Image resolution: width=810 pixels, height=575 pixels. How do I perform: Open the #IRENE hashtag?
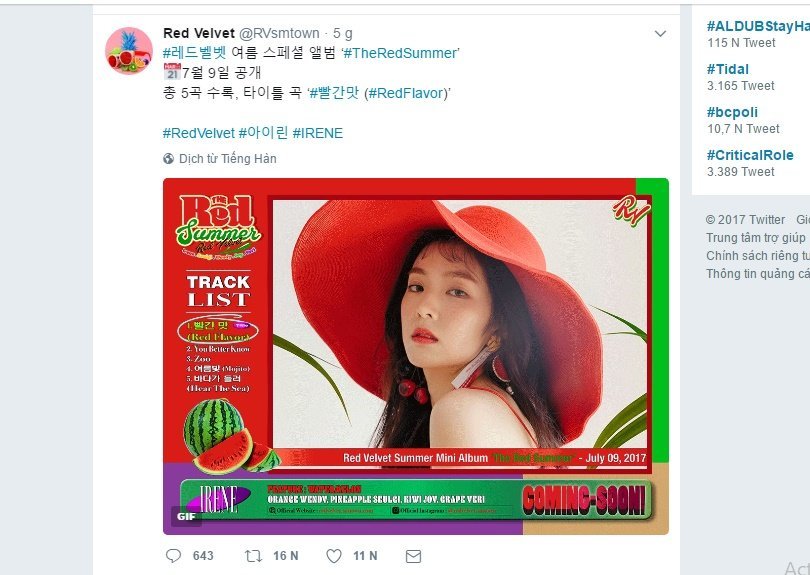click(x=317, y=133)
